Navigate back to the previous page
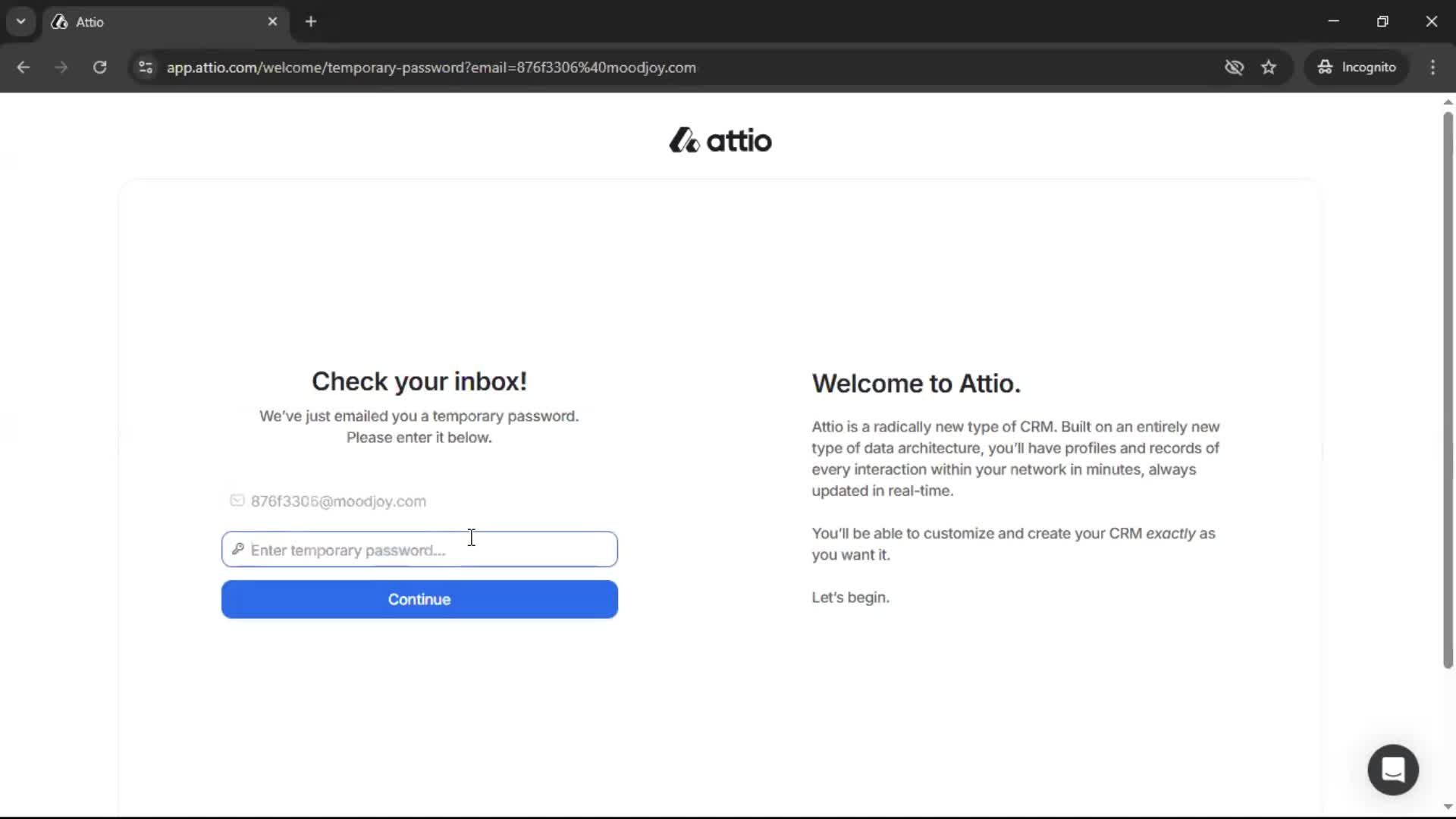This screenshot has height=819, width=1456. (x=24, y=67)
